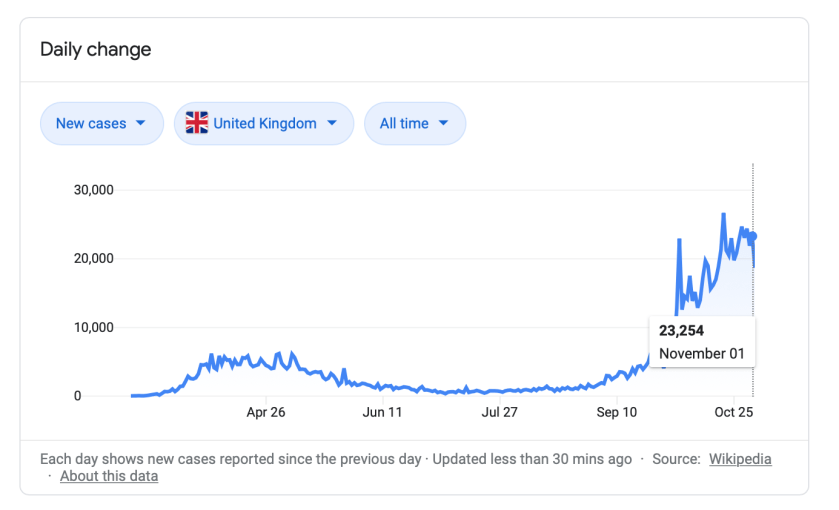Viewport: 839px width, 510px height.
Task: Click the 10,000 y-axis label
Action: pos(94,328)
